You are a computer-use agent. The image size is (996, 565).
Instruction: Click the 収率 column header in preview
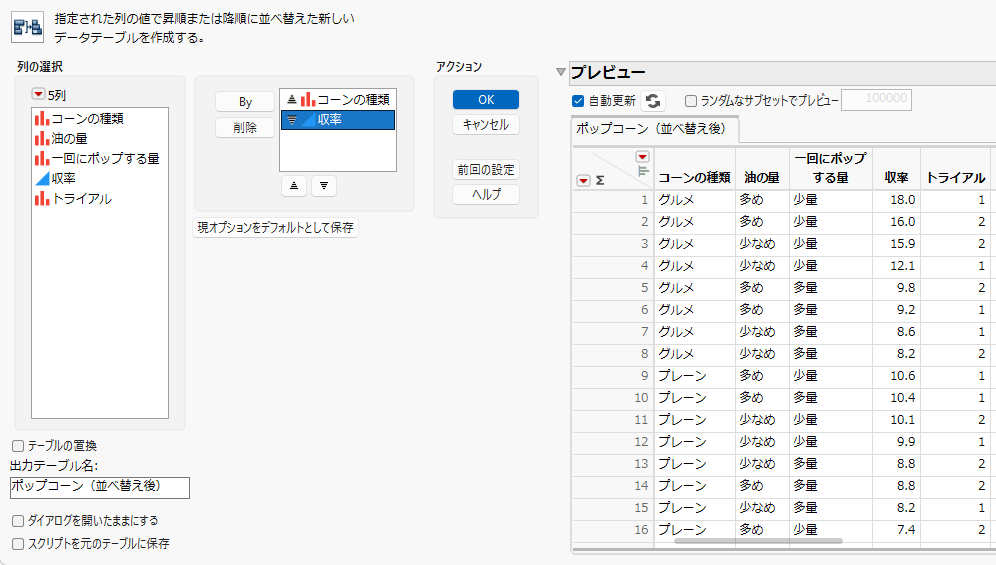click(x=896, y=178)
